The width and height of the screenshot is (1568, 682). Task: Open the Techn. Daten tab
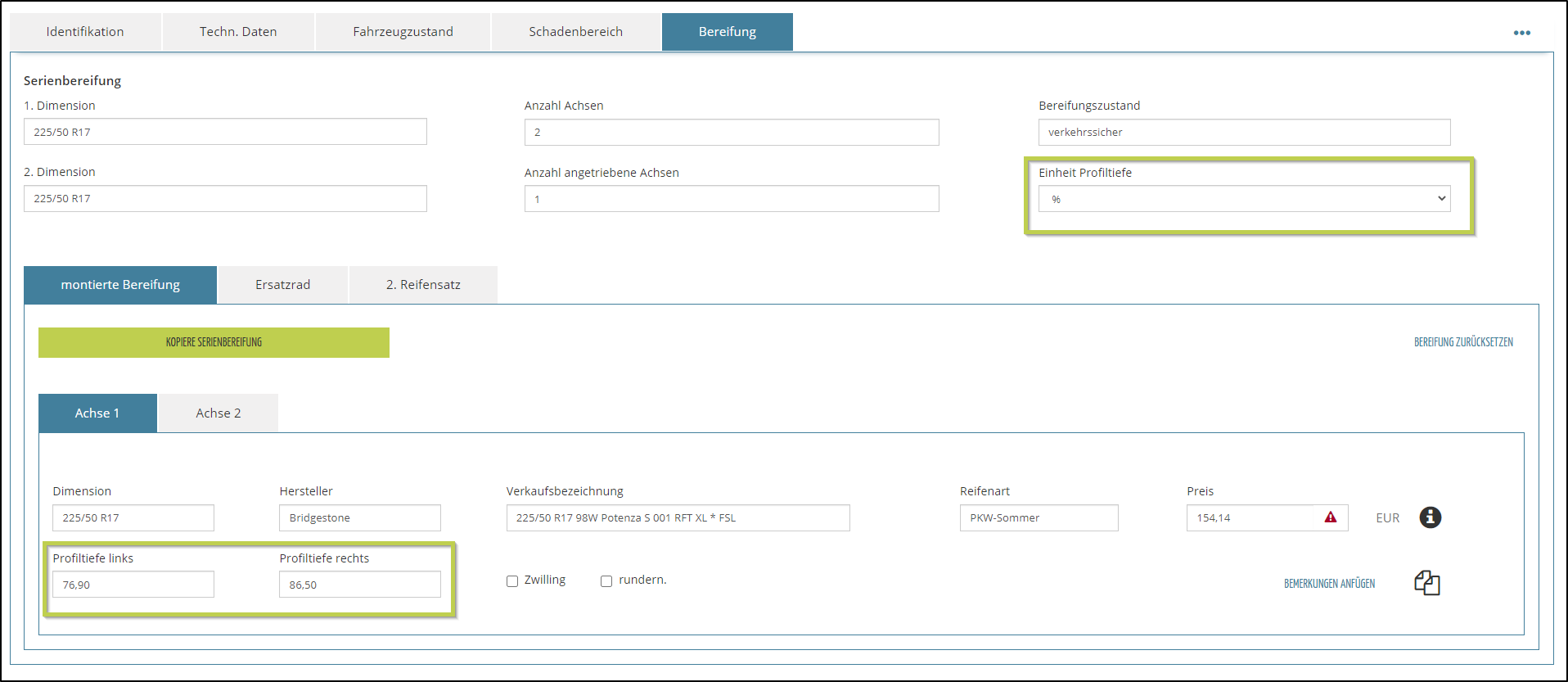[238, 32]
